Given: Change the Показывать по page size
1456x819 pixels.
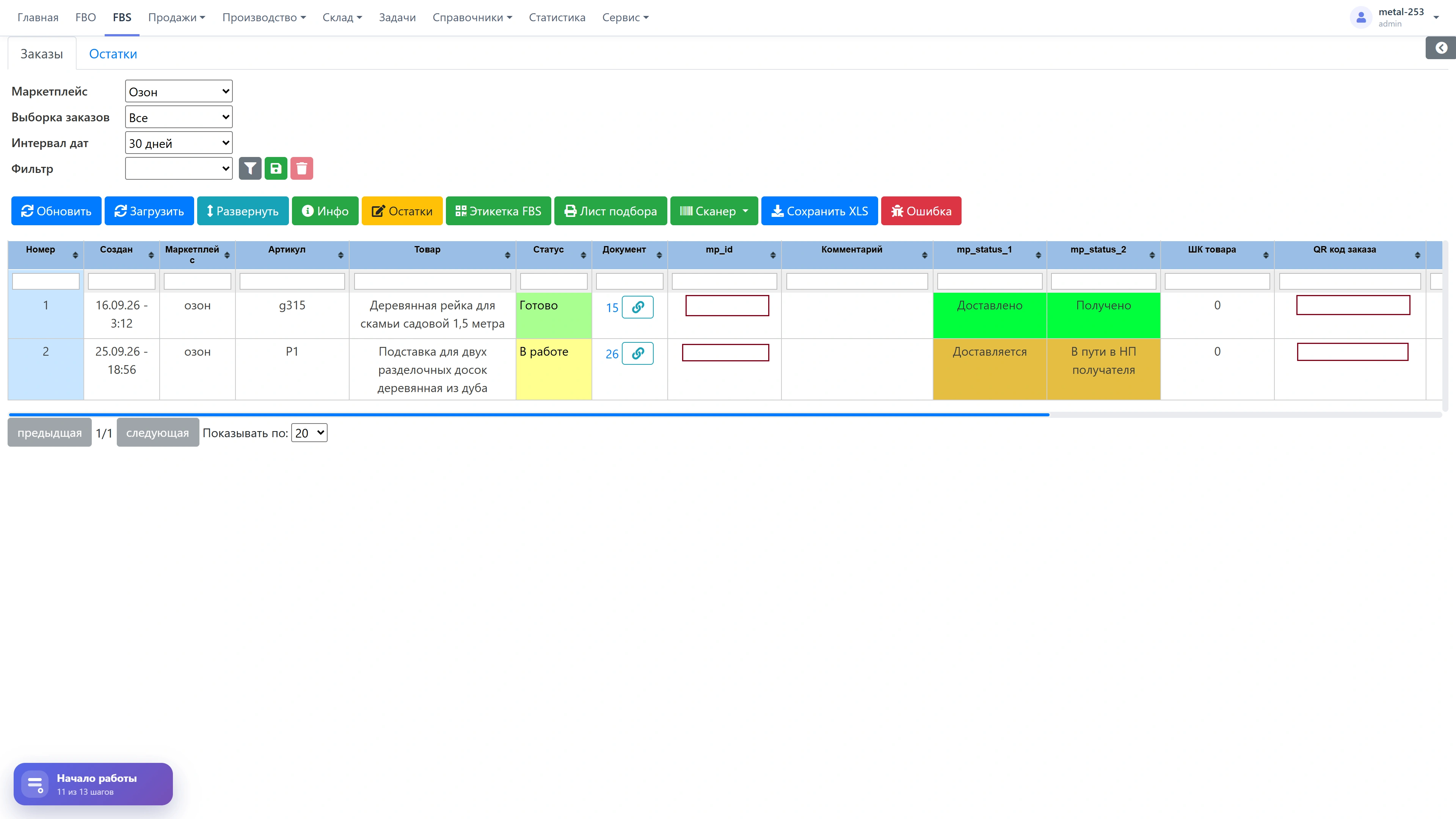Looking at the screenshot, I should (309, 433).
